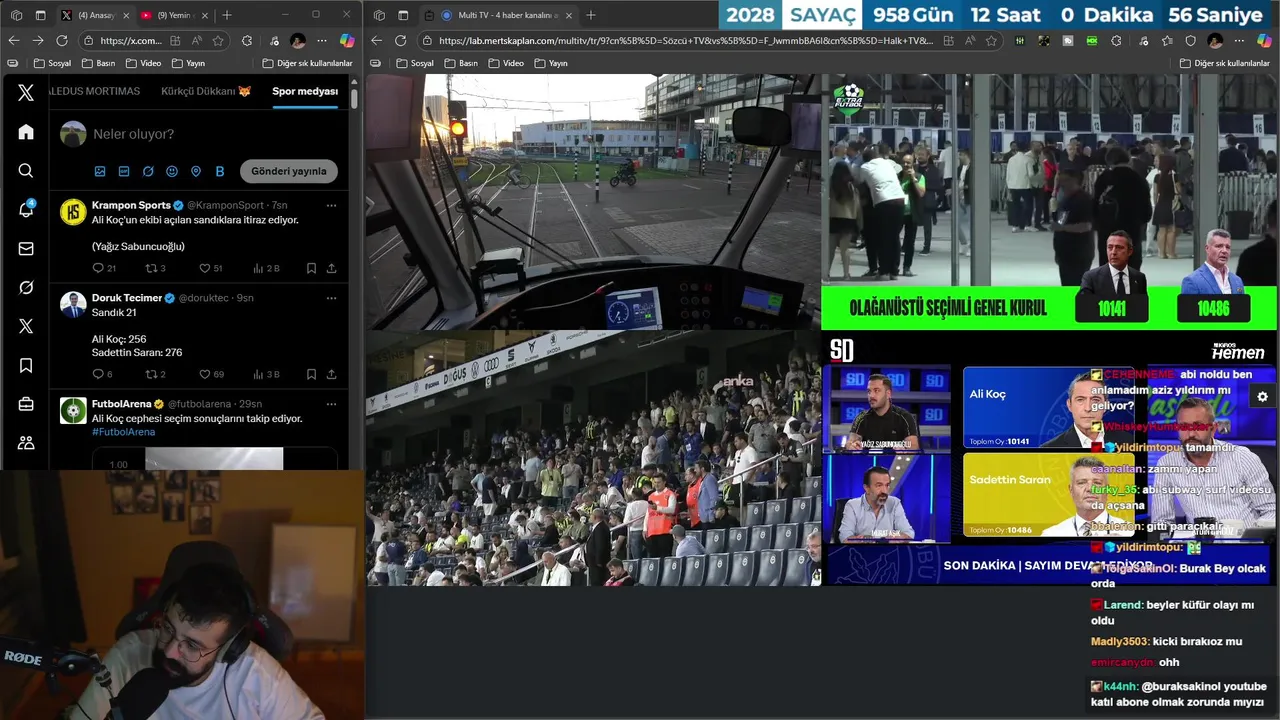Like the Krampon Sports post
This screenshot has width=1280, height=720.
coord(205,268)
